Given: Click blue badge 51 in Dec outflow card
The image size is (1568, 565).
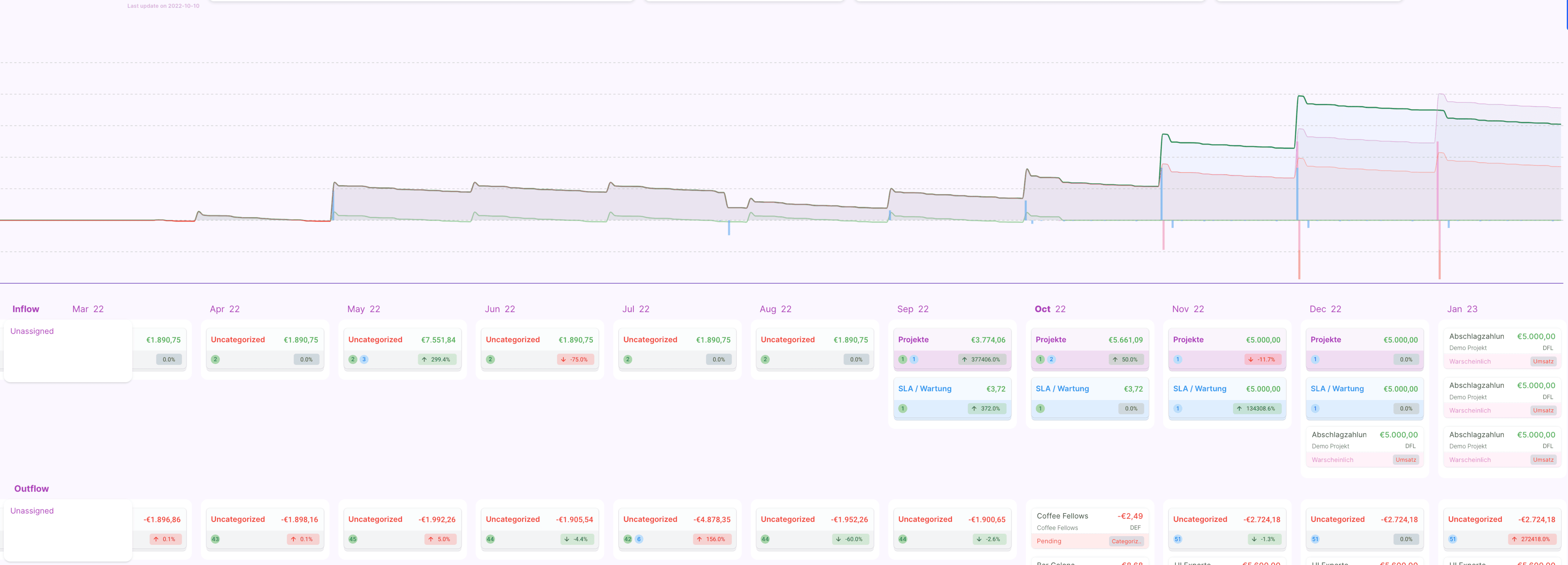Looking at the screenshot, I should point(1315,539).
